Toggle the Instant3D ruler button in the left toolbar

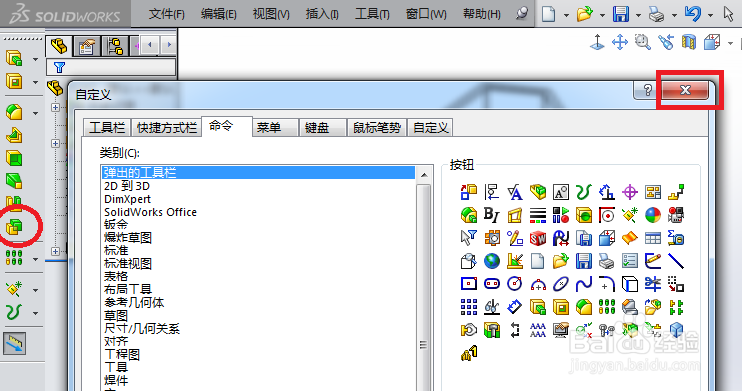coord(14,344)
